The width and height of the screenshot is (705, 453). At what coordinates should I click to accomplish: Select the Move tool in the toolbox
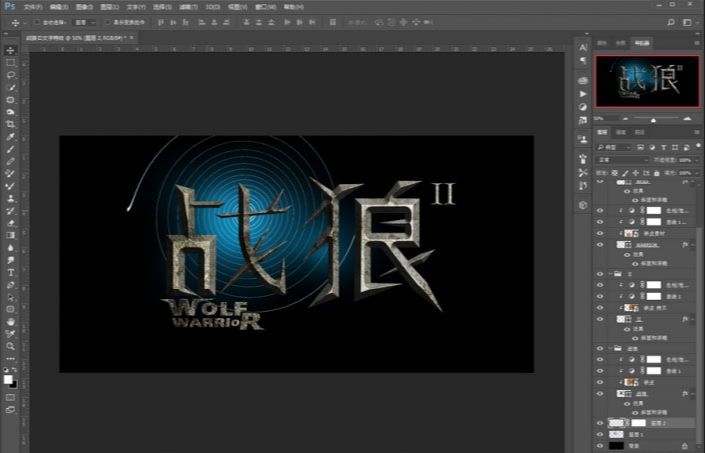pyautogui.click(x=10, y=50)
